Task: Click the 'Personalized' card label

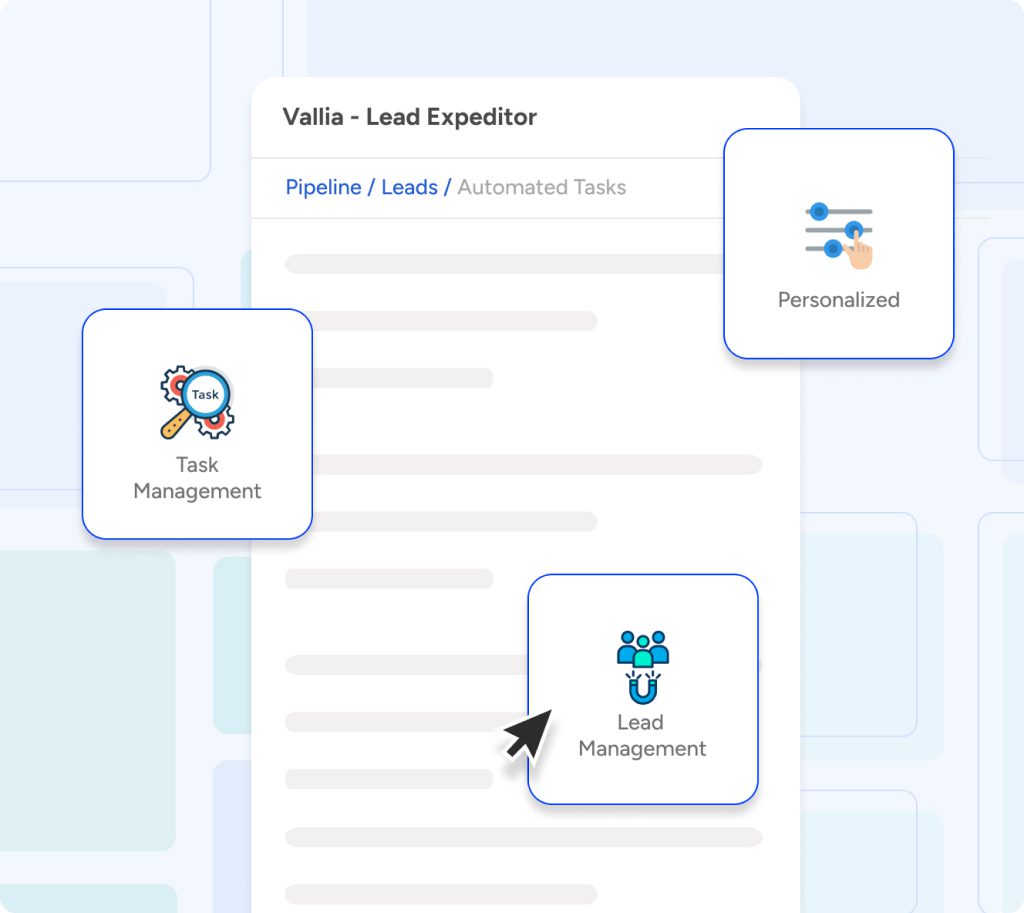Action: tap(838, 299)
